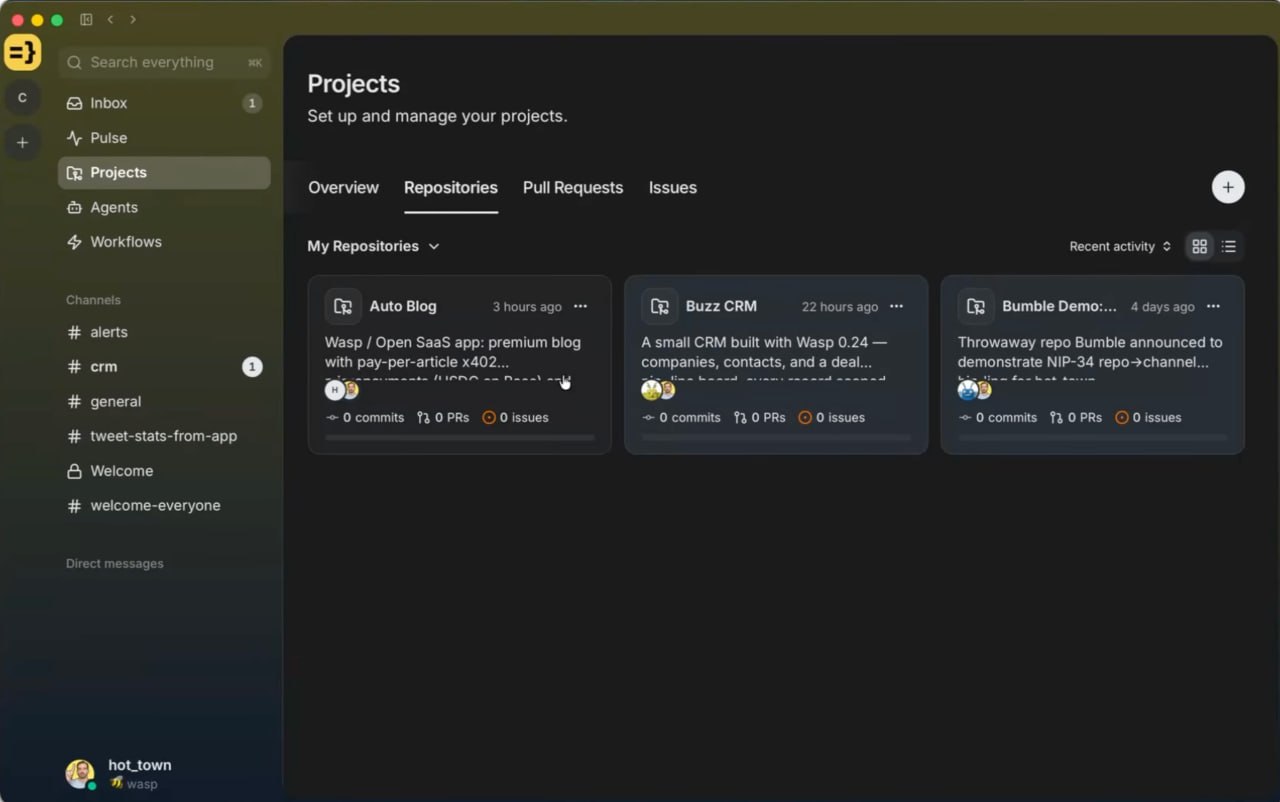This screenshot has height=802, width=1280.
Task: Open the alerts channel
Action: click(164, 332)
